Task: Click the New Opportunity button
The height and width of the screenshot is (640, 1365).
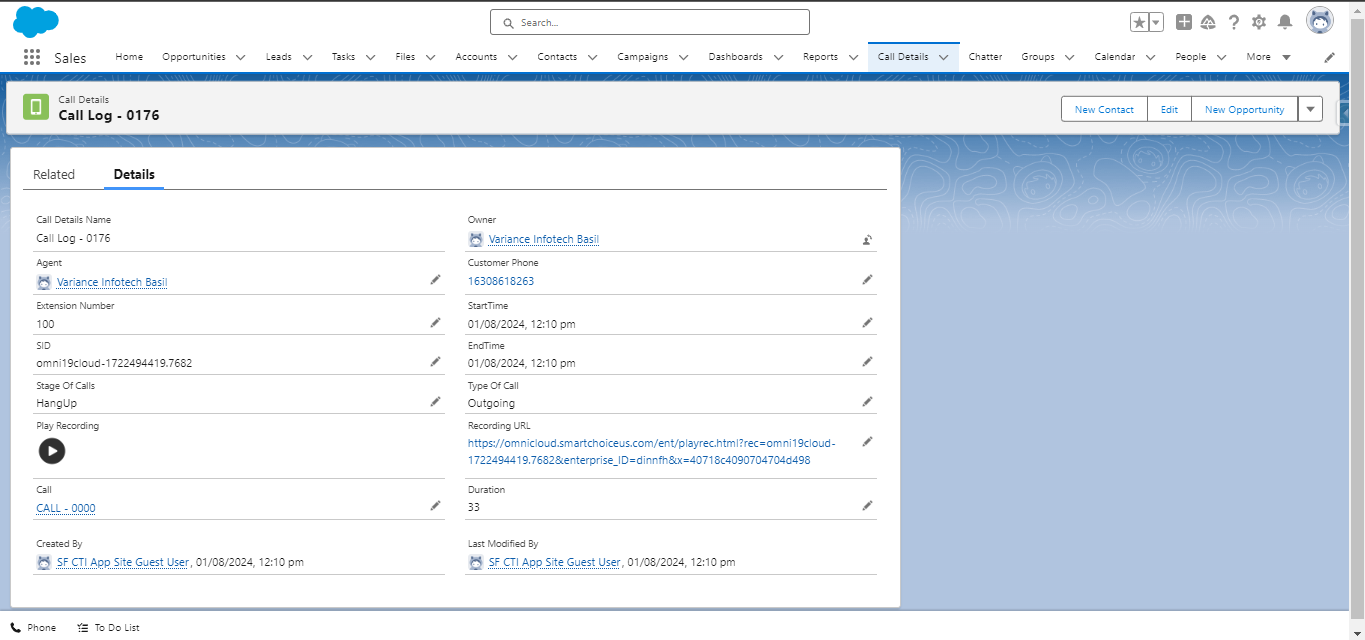Action: tap(1244, 109)
